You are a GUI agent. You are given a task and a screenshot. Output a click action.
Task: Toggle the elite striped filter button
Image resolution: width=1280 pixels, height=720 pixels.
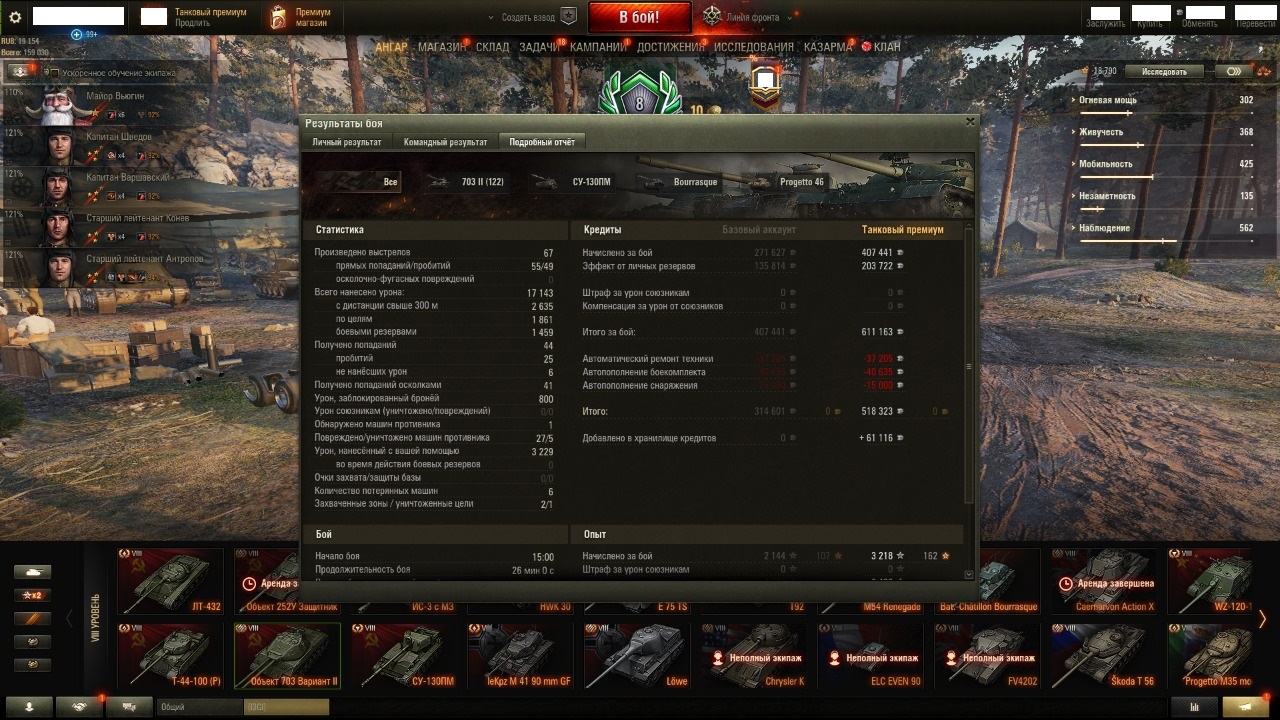[32, 619]
